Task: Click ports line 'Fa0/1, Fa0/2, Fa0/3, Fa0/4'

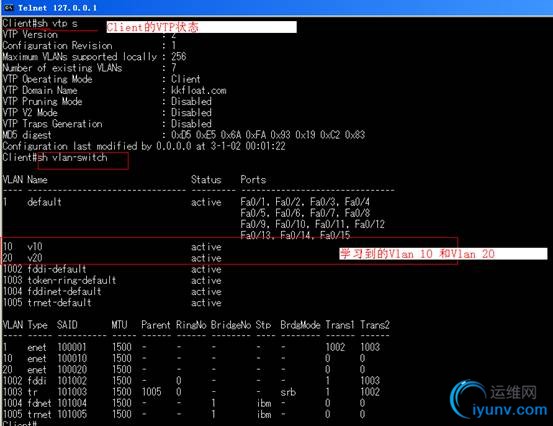Action: click(305, 202)
